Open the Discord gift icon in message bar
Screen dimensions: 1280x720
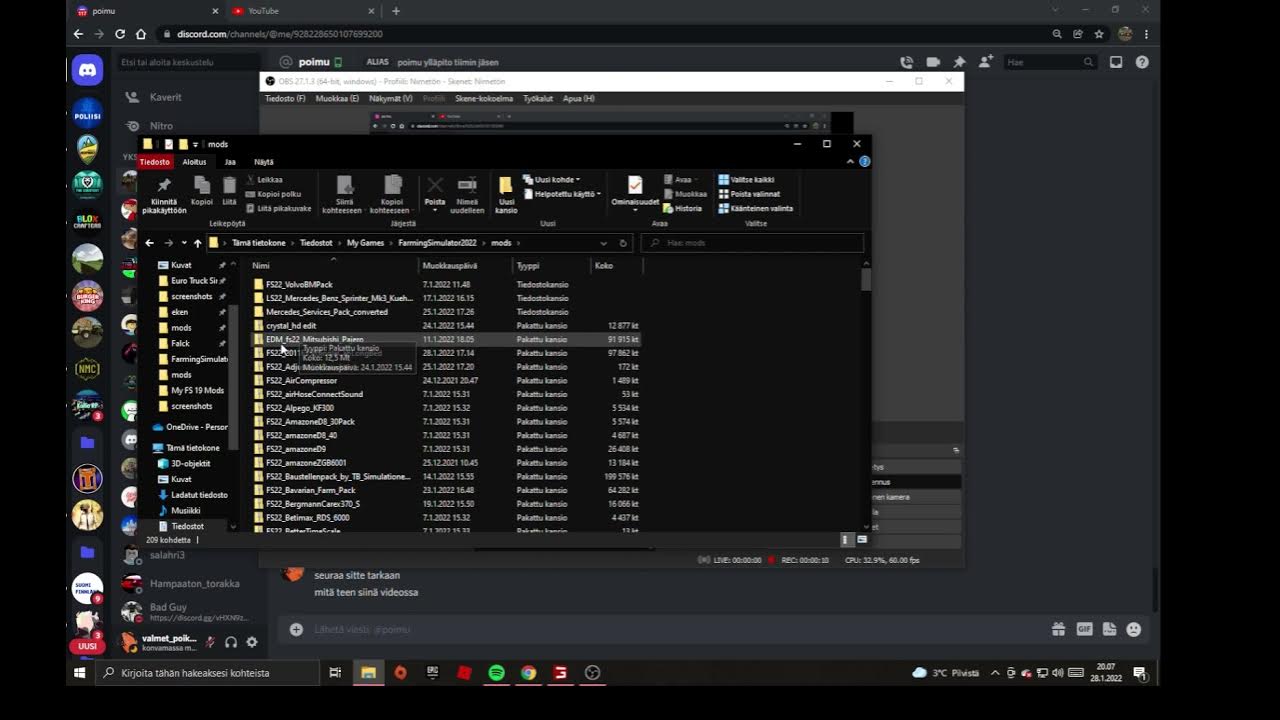(1058, 629)
